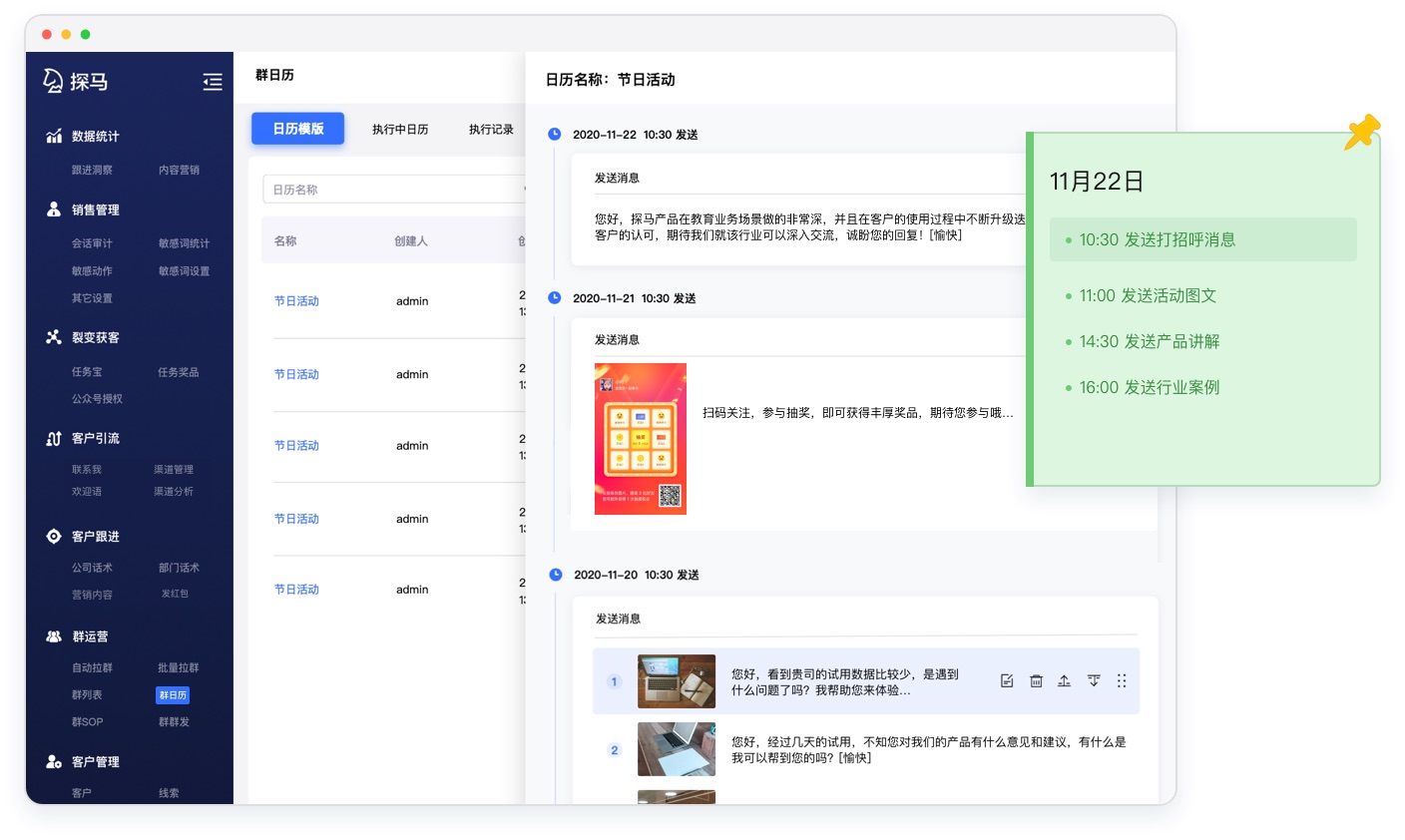This screenshot has width=1405, height=840.
Task: Open 群群发 in the sidebar
Action: click(174, 722)
